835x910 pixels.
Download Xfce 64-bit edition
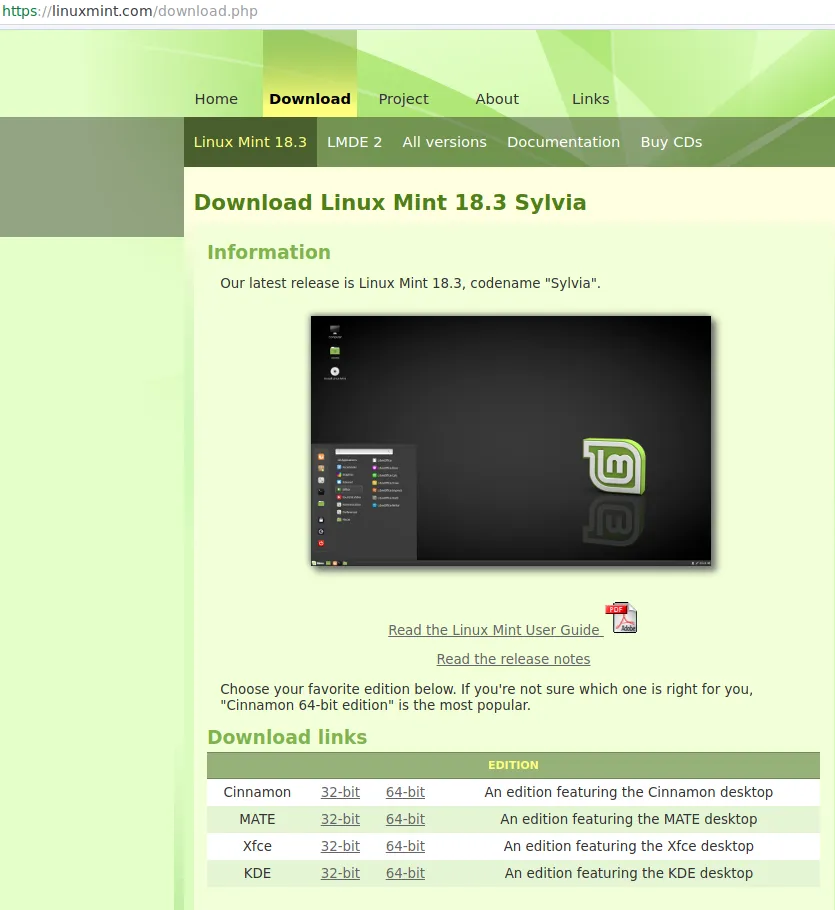pyautogui.click(x=406, y=846)
